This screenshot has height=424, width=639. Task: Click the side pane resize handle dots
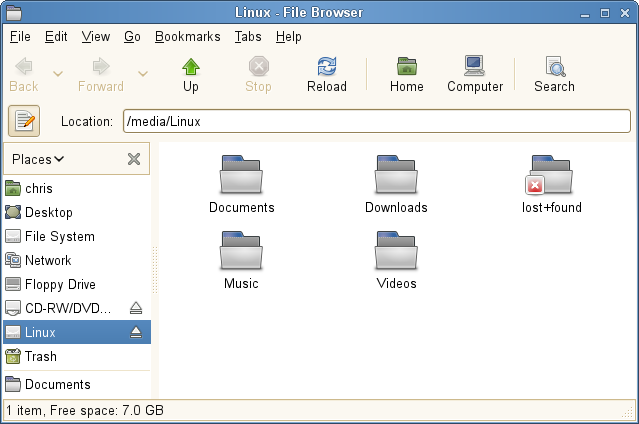point(155,270)
